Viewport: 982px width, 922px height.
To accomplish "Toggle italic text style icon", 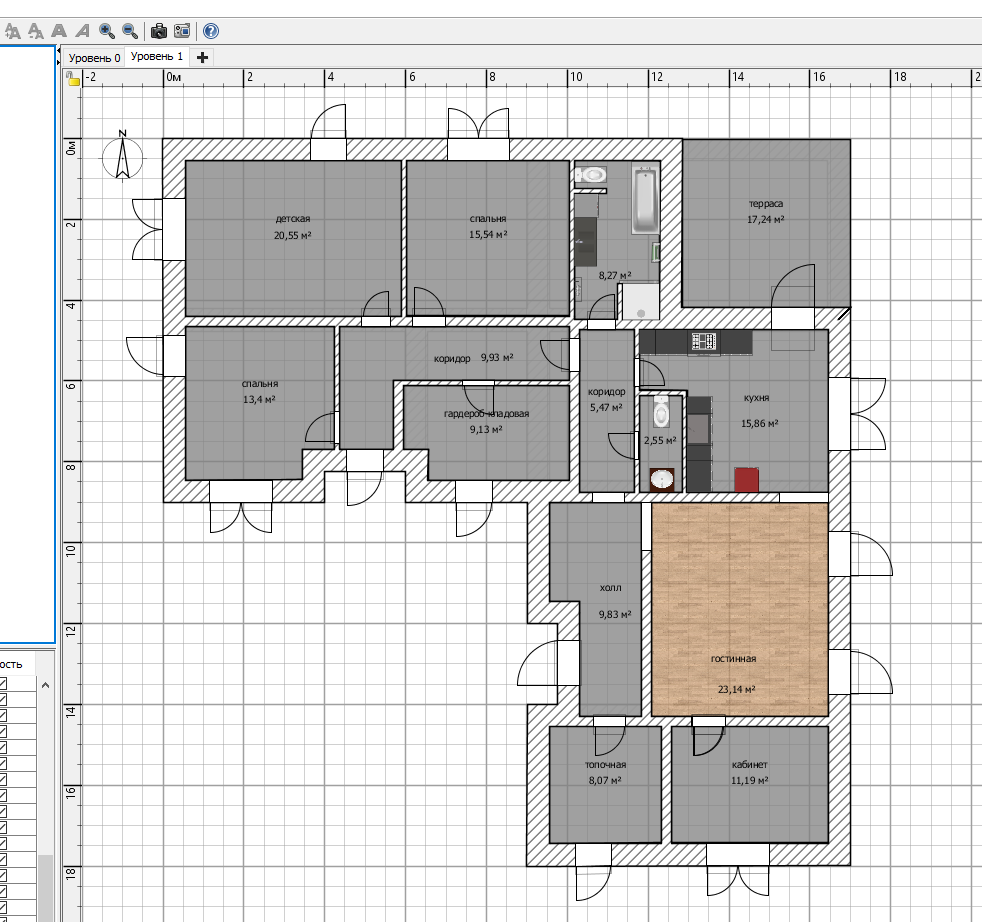I will pos(83,31).
